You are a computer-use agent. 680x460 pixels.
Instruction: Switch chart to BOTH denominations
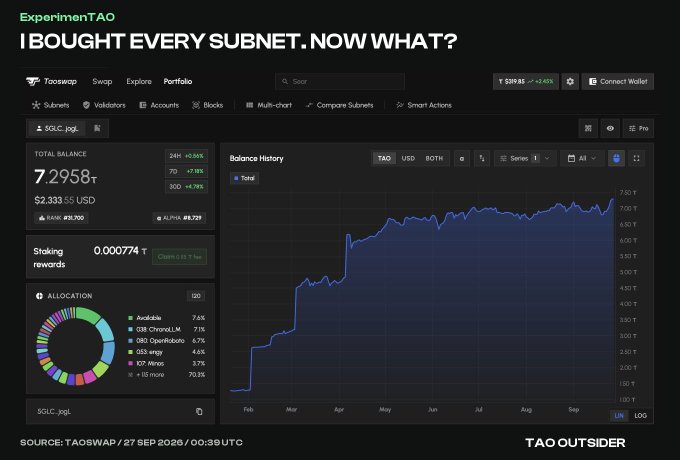point(434,159)
